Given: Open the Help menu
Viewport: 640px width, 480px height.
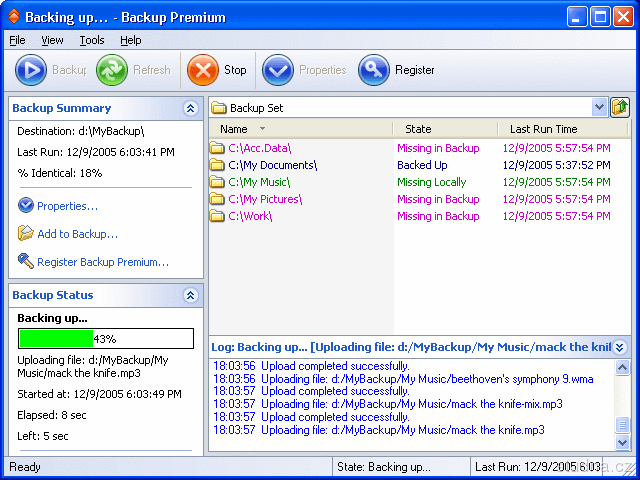Looking at the screenshot, I should coord(131,40).
